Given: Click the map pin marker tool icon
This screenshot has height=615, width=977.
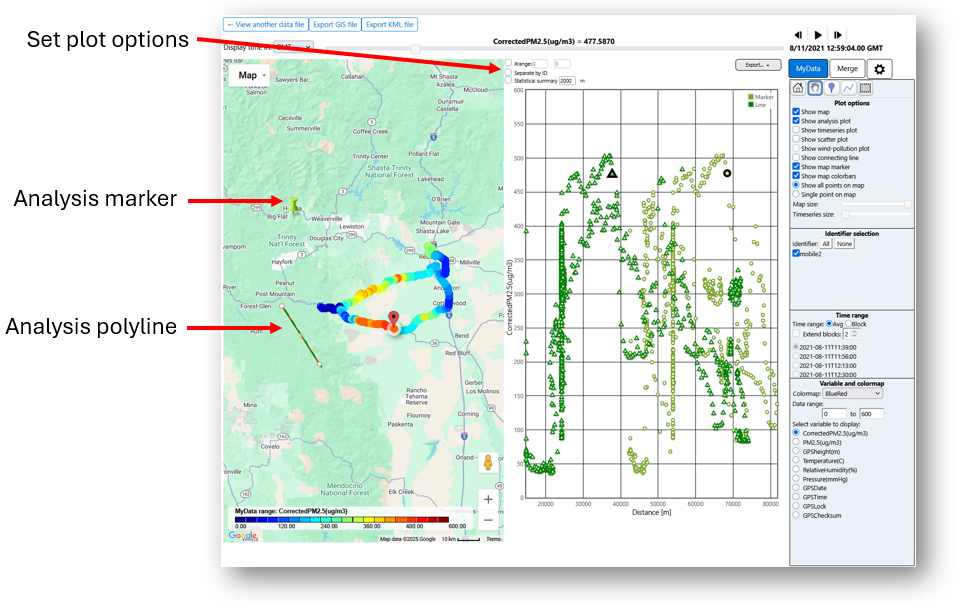Looking at the screenshot, I should (831, 88).
